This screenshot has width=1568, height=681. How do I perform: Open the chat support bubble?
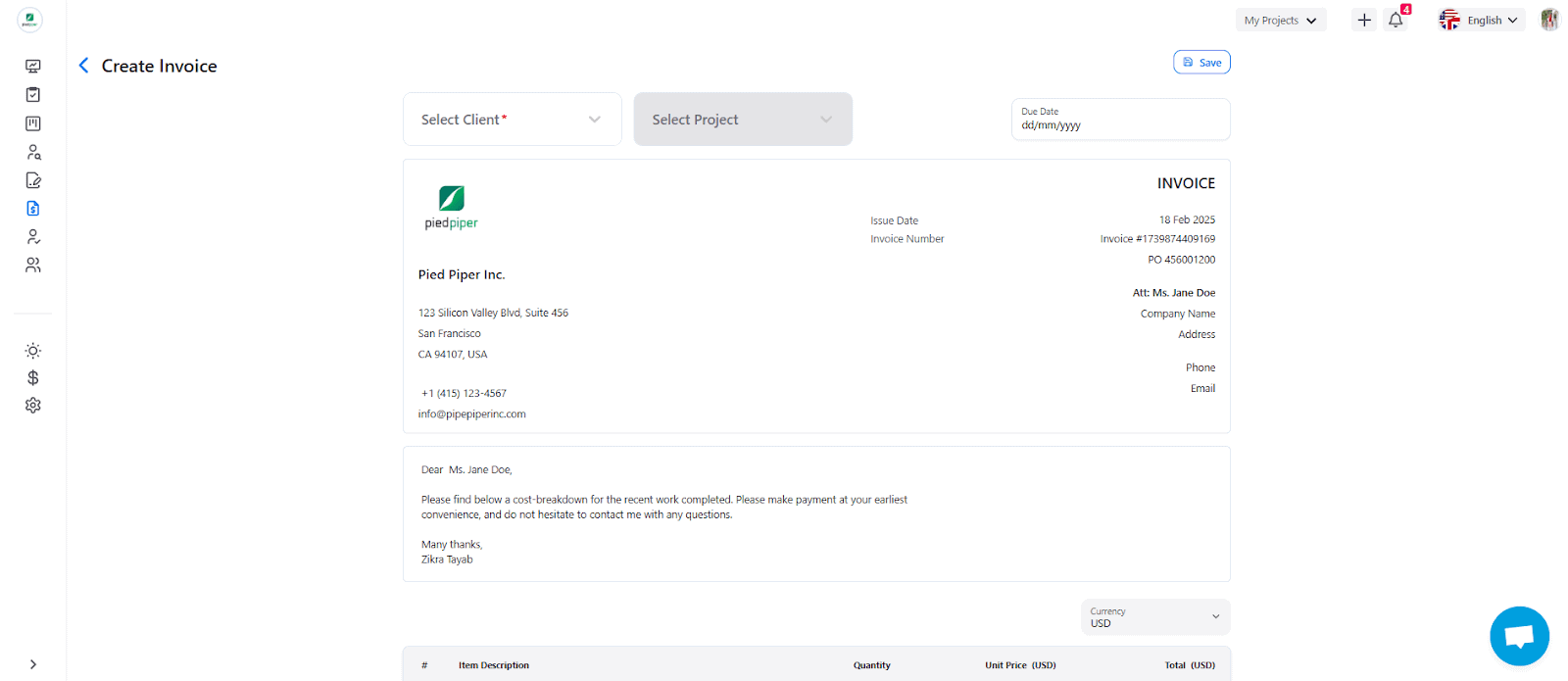click(1519, 636)
